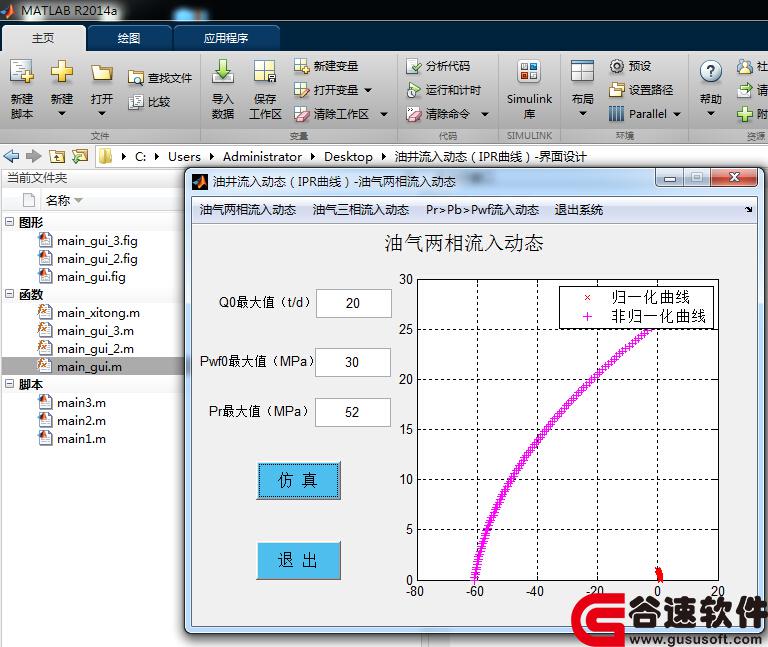This screenshot has width=768, height=647.
Task: Open the 退出系统 menu
Action: pos(578,210)
